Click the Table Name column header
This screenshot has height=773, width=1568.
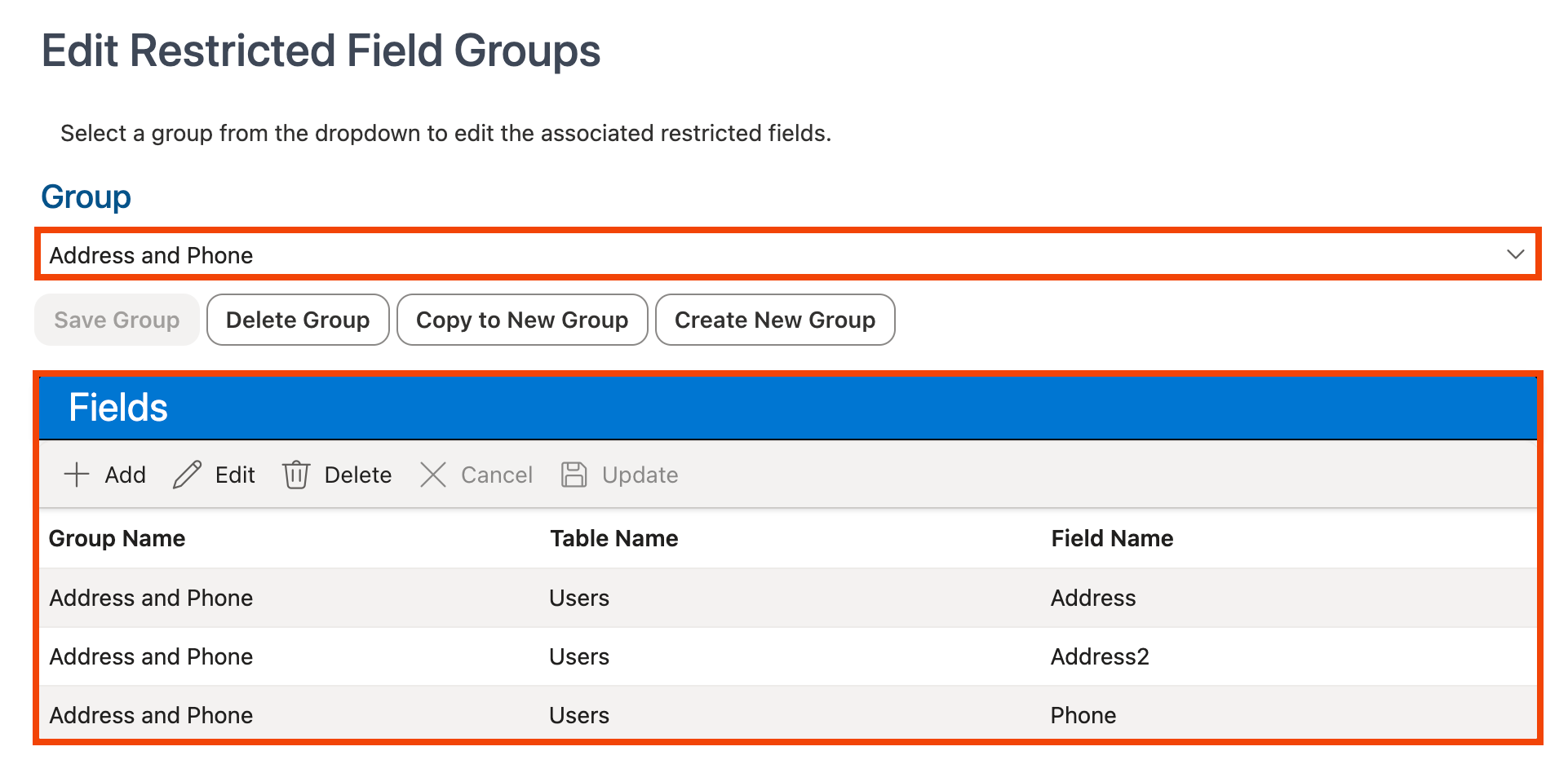point(613,538)
